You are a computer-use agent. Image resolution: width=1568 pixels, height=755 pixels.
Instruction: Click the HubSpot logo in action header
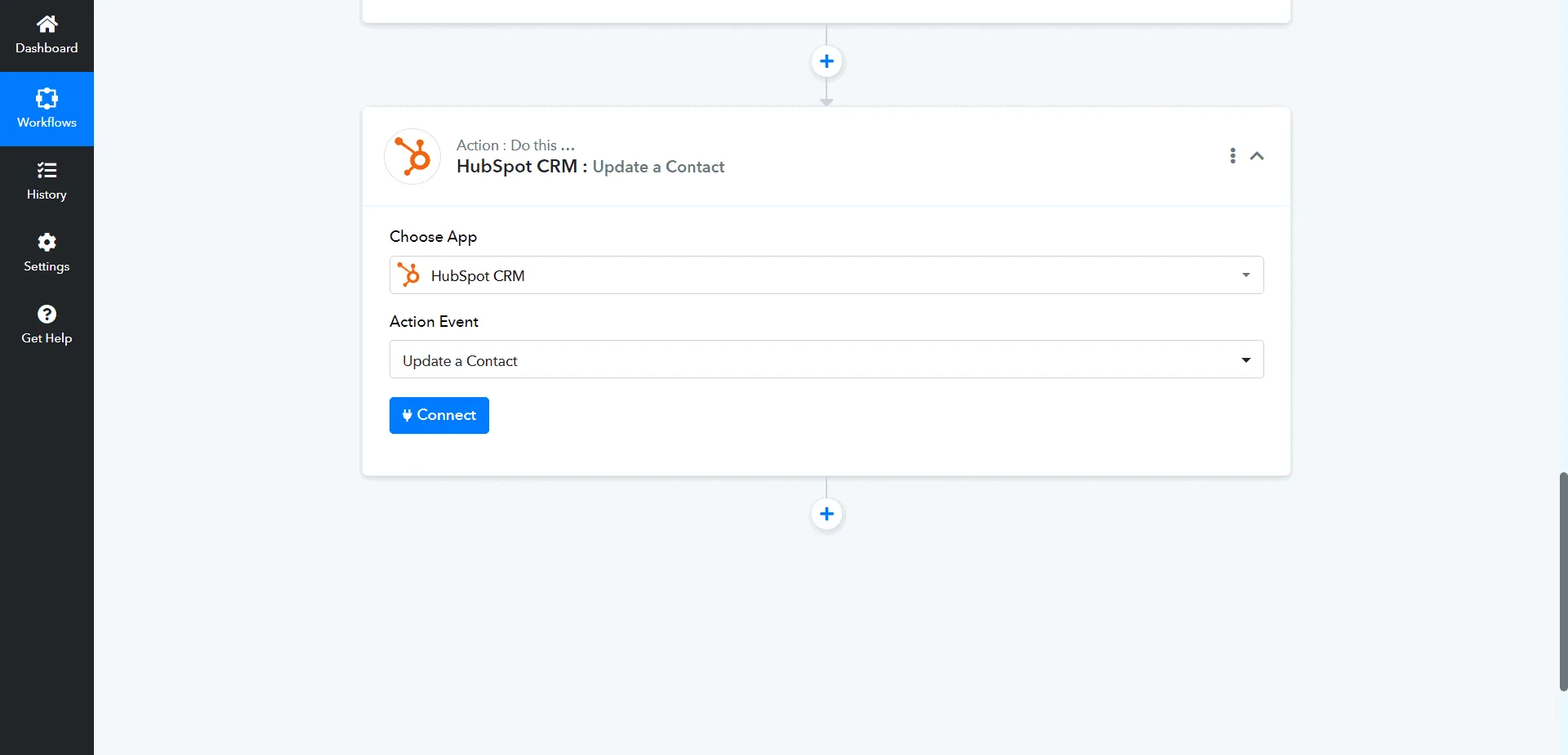pyautogui.click(x=412, y=156)
